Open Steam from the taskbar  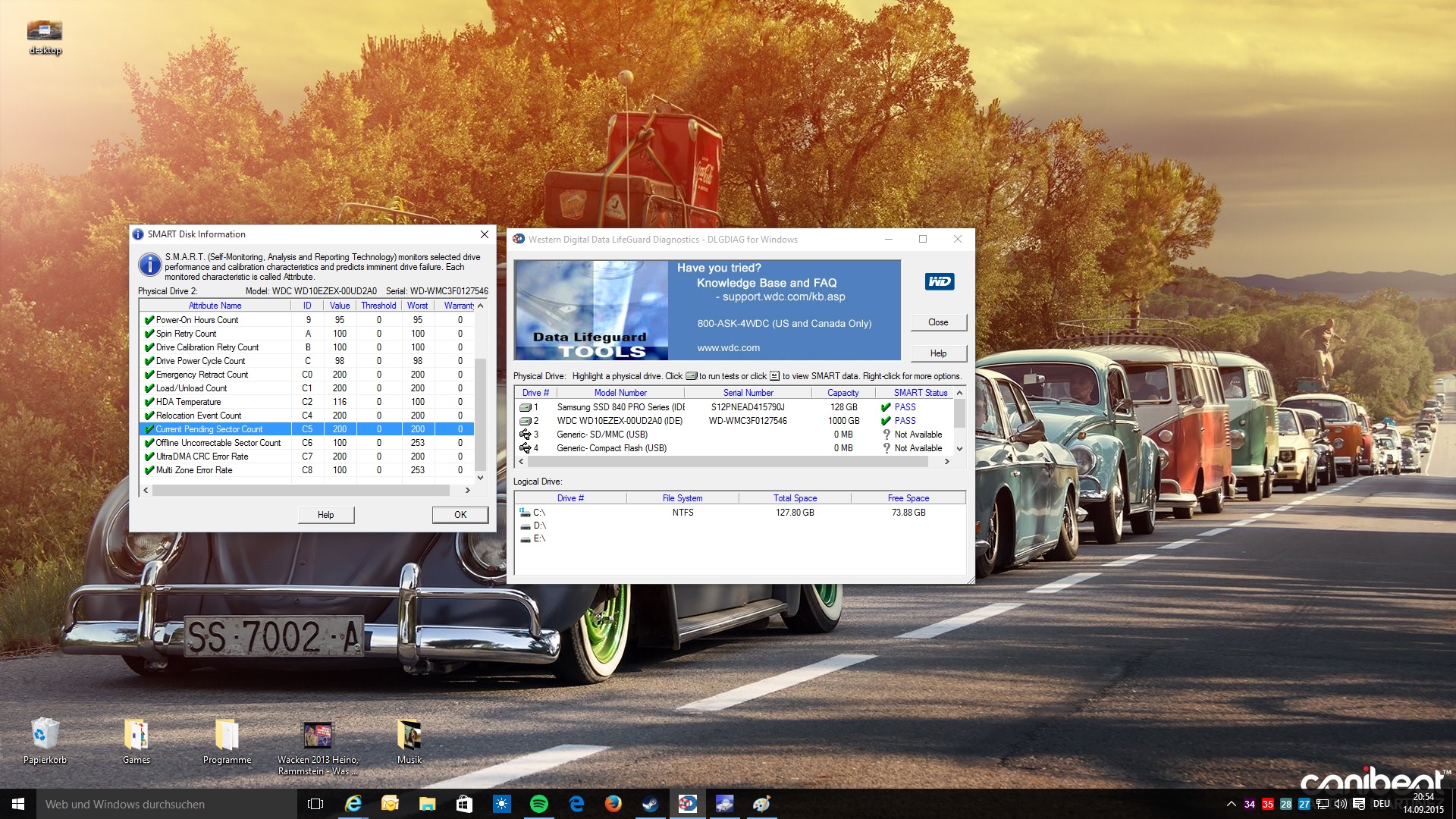(x=650, y=804)
